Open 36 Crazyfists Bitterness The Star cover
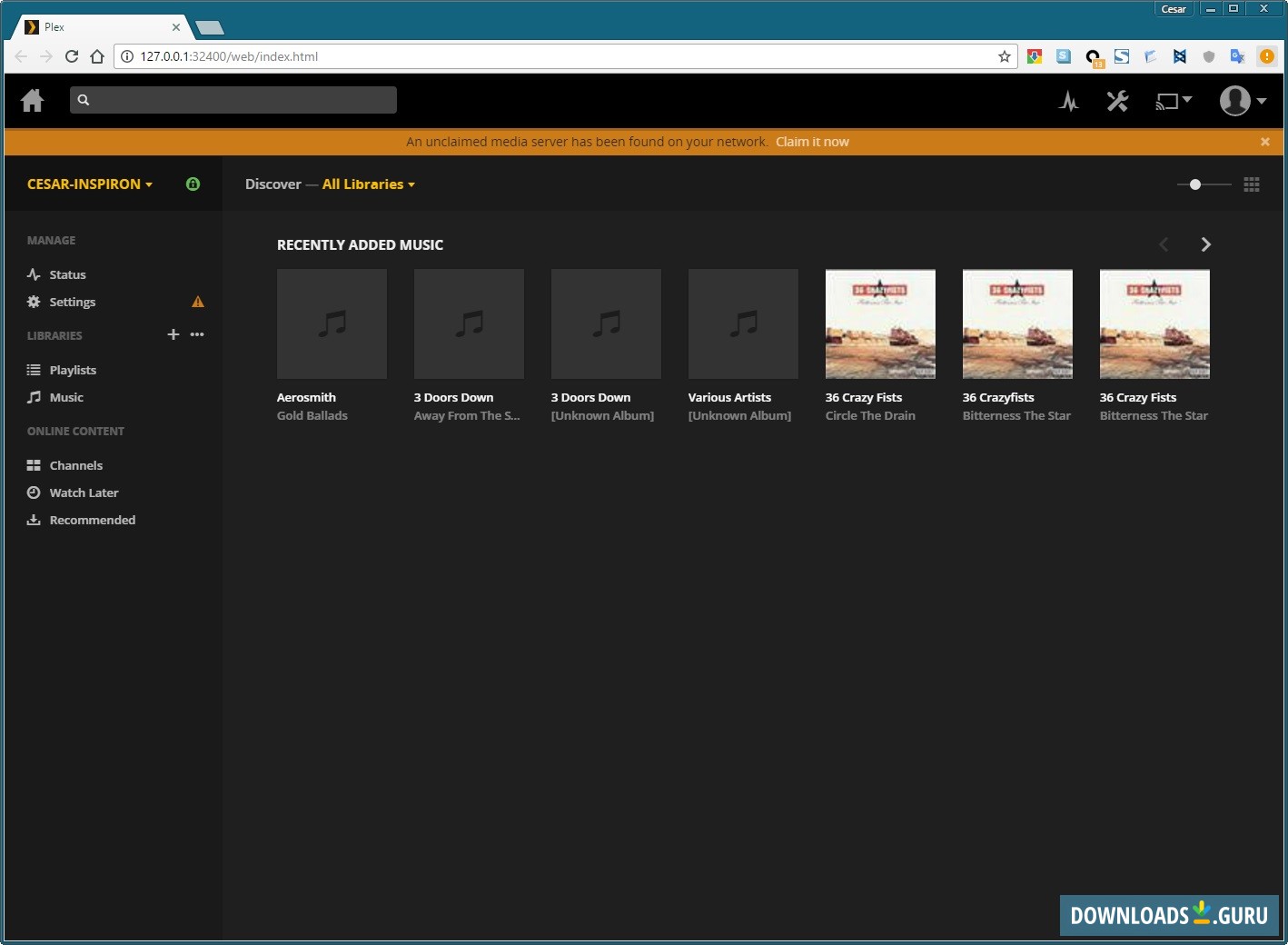The image size is (1288, 945). (x=1017, y=323)
